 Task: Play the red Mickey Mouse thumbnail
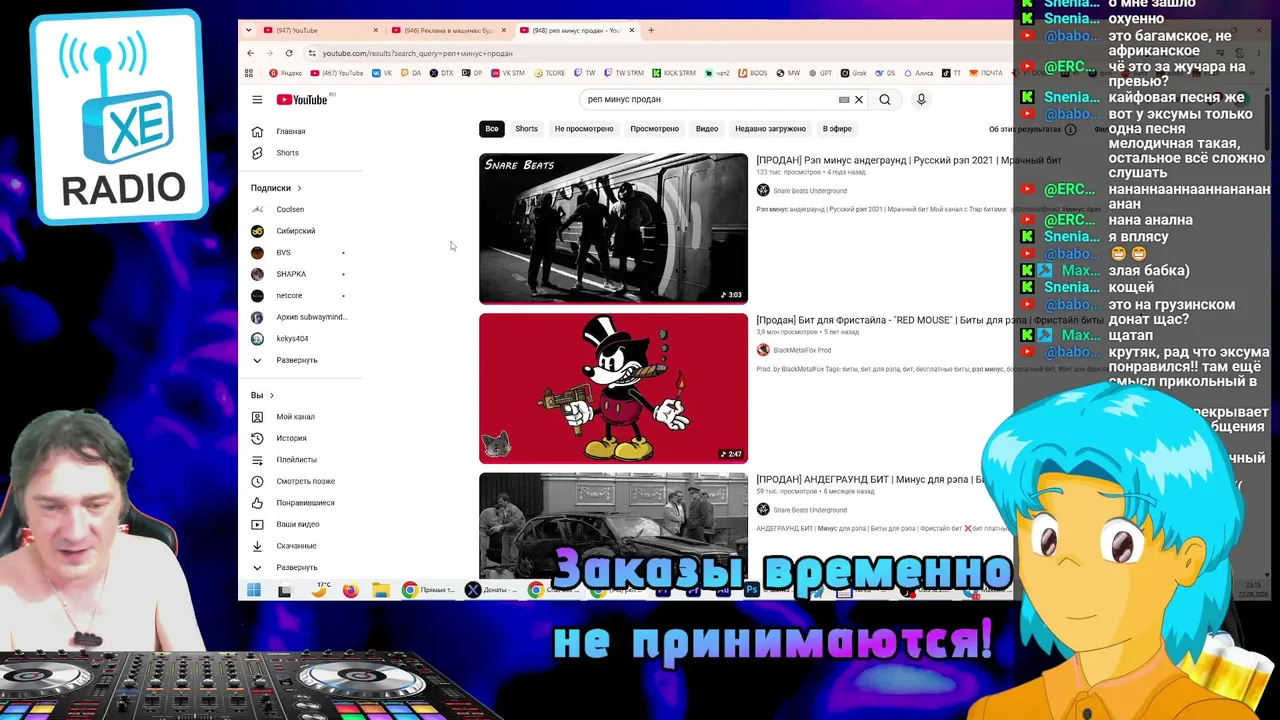[x=613, y=388]
